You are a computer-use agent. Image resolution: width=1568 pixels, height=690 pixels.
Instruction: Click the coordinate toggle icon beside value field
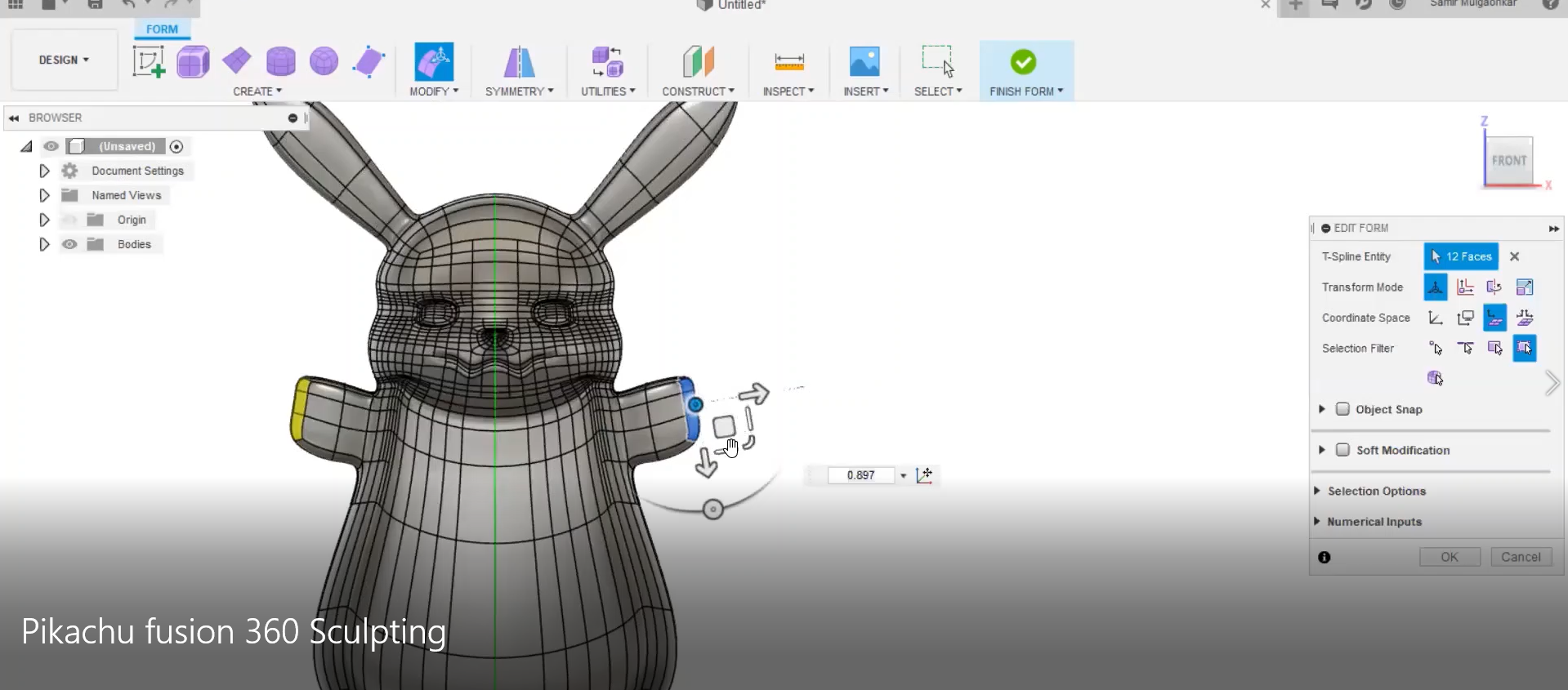pyautogui.click(x=925, y=475)
